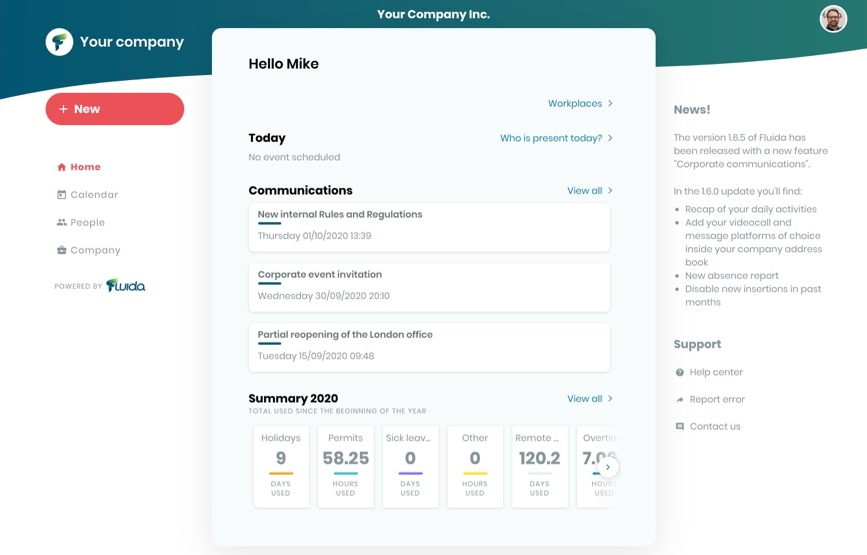Click the 'News!' heading
867x555 pixels.
(x=692, y=109)
